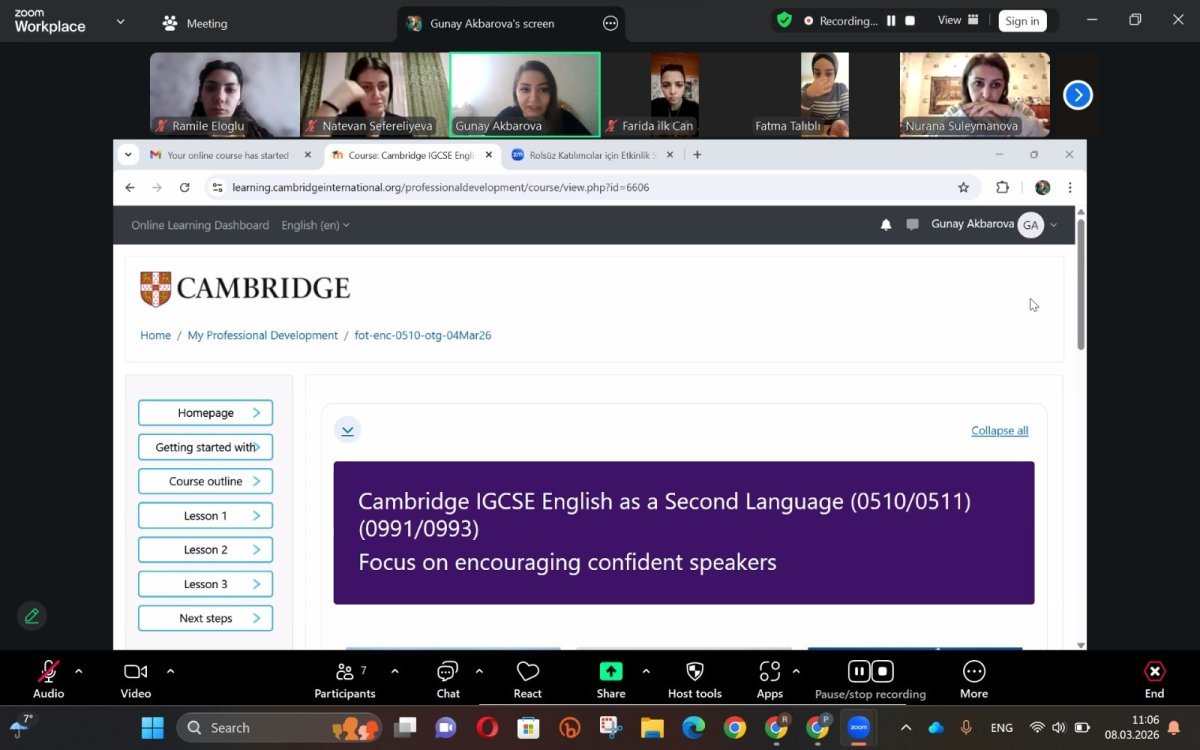Open the Zoom Chat panel

pyautogui.click(x=448, y=672)
